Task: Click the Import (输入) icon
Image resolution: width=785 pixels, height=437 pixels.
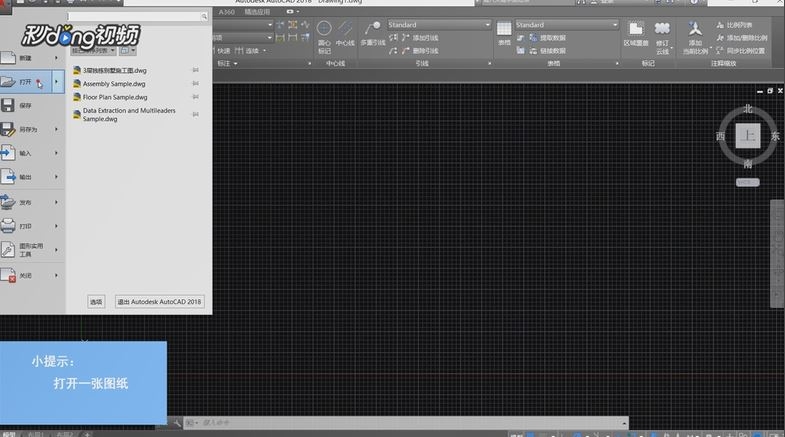Action: pyautogui.click(x=8, y=153)
